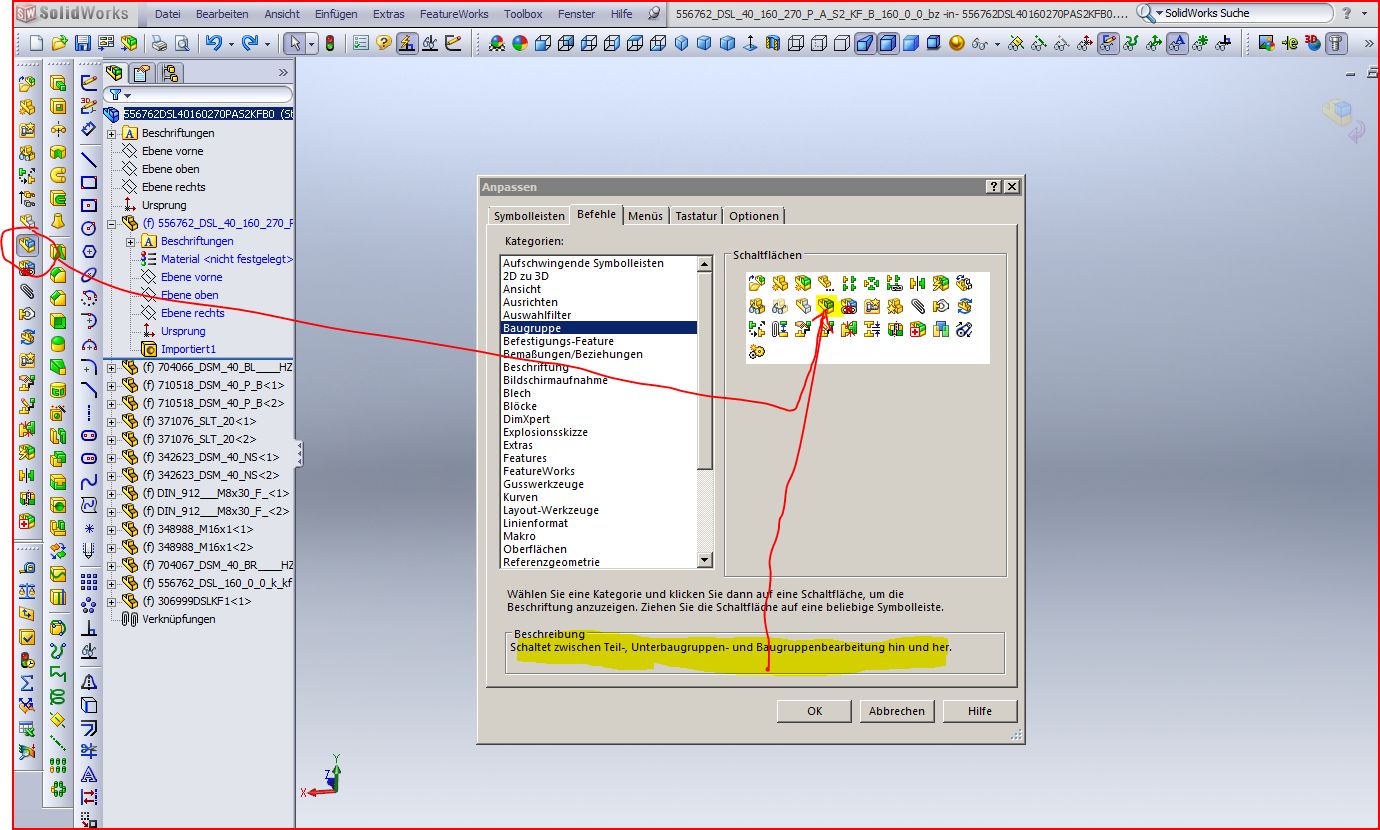Click the sigma icon in left toolbar

pos(27,683)
